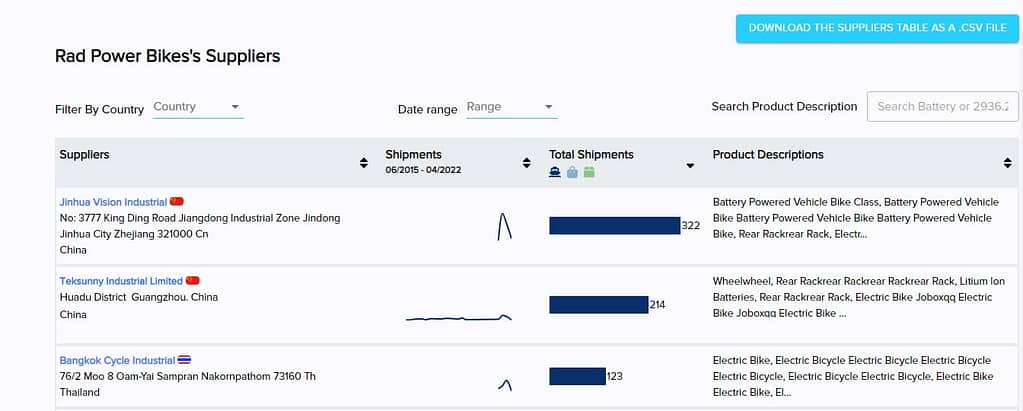Click Bangkok Cycle shipments sparkline chart
The height and width of the screenshot is (411, 1023).
pos(504,385)
